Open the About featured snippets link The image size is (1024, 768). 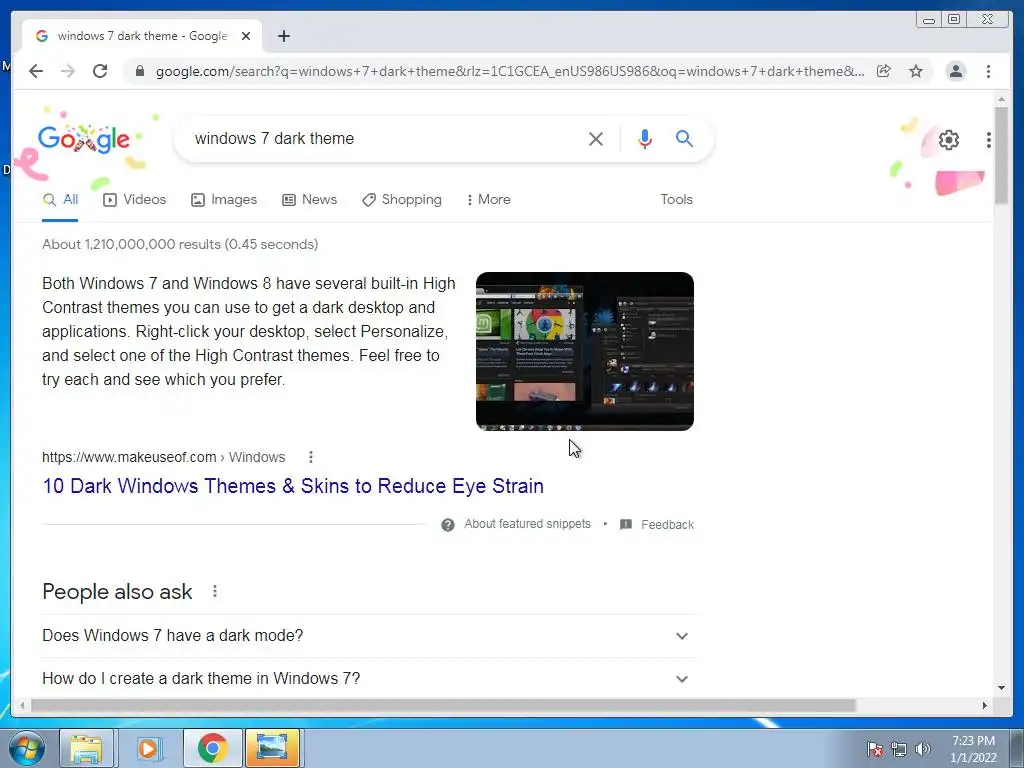pyautogui.click(x=527, y=524)
